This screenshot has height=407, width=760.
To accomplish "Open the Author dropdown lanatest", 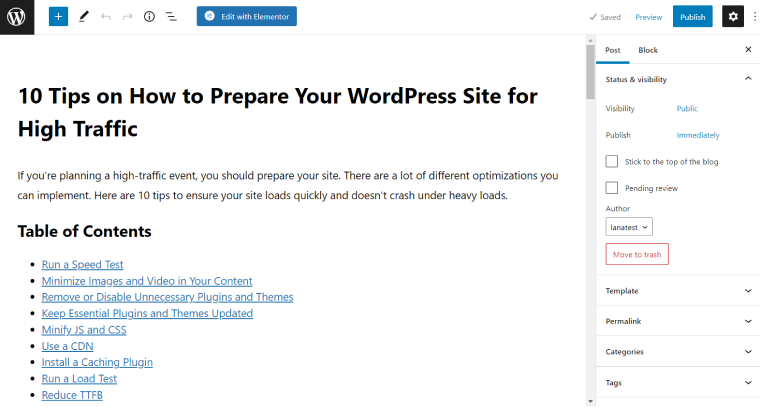I will (629, 227).
